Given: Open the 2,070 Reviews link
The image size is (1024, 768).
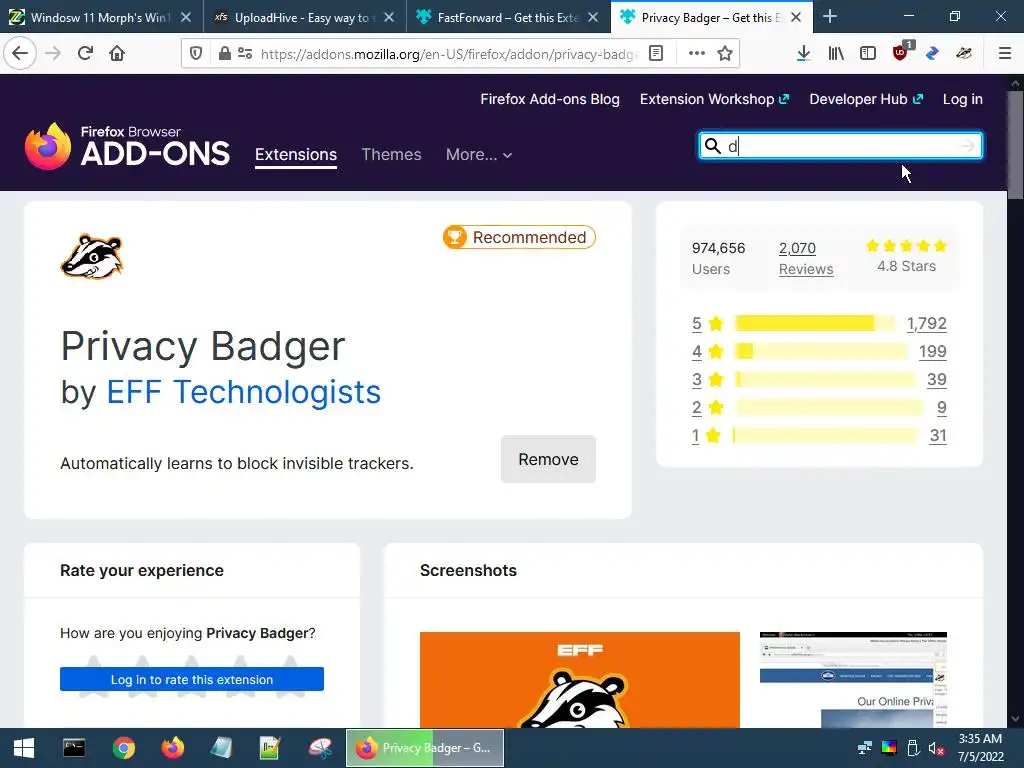Looking at the screenshot, I should click(x=806, y=259).
